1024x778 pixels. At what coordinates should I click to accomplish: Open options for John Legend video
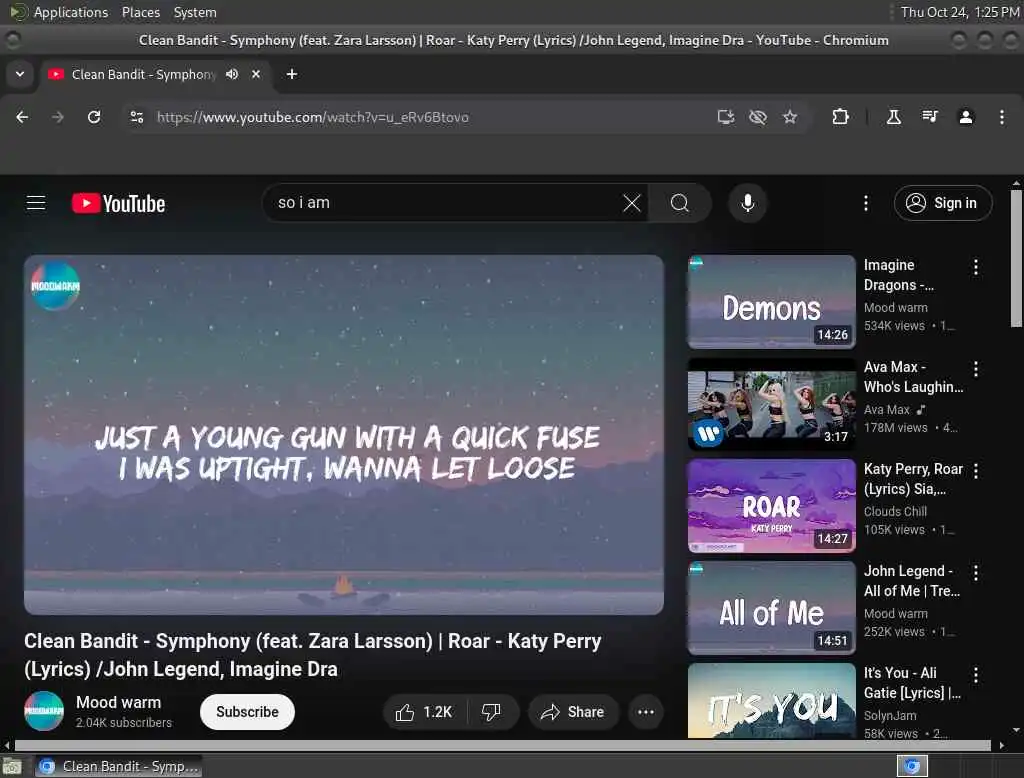[x=976, y=573]
